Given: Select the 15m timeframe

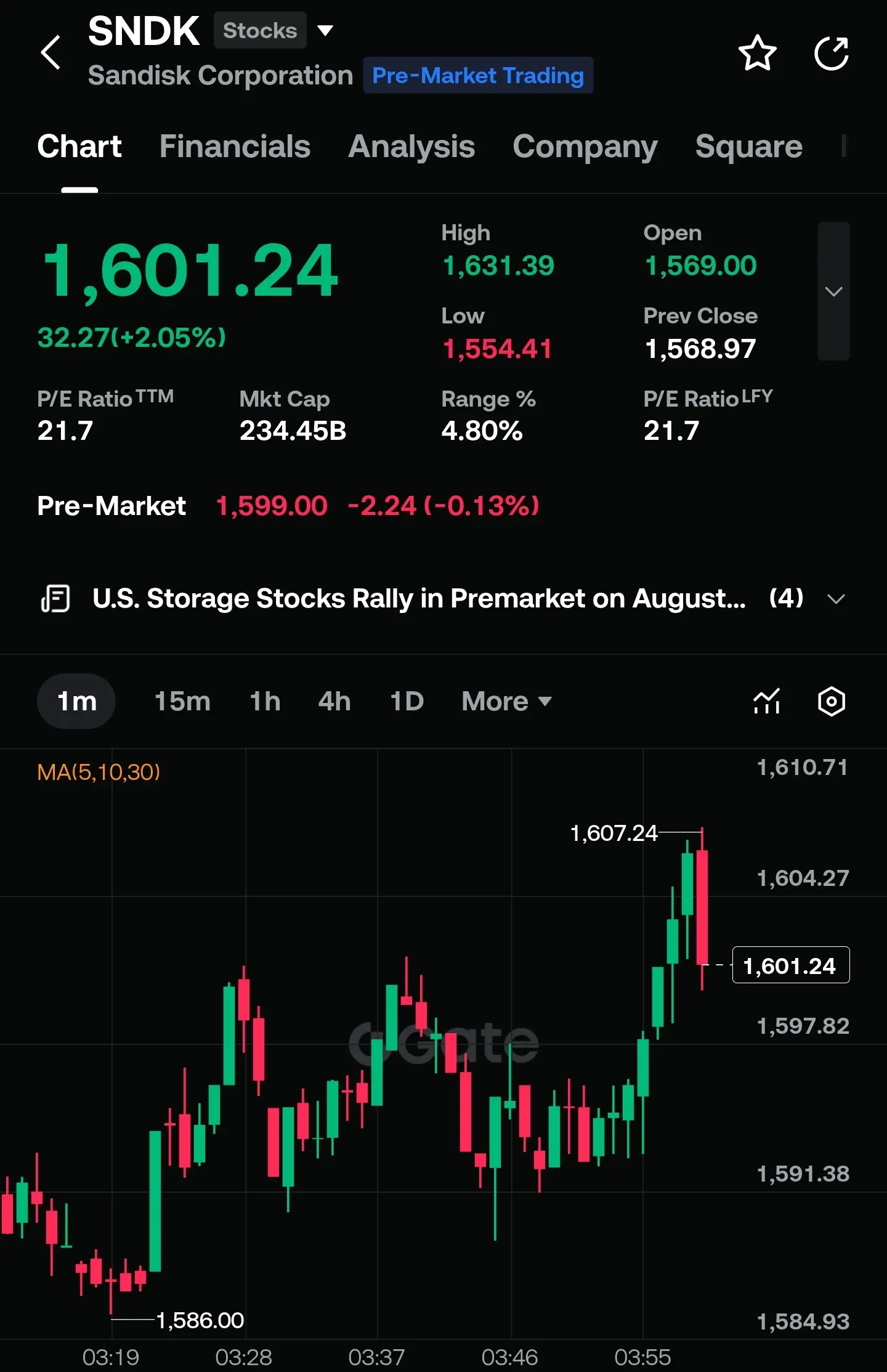Looking at the screenshot, I should [x=182, y=701].
